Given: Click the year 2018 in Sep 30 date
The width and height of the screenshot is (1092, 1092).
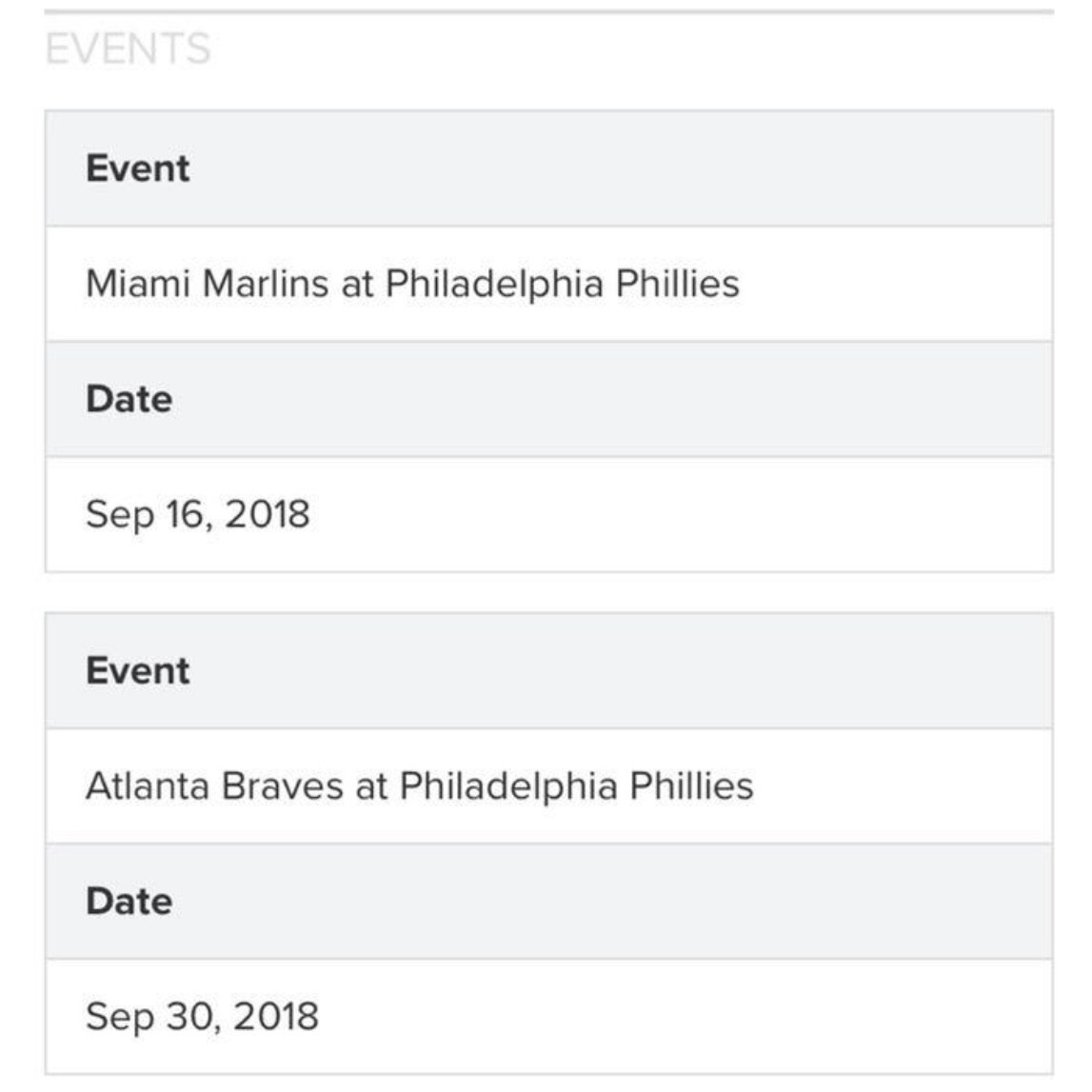Looking at the screenshot, I should 276,1016.
